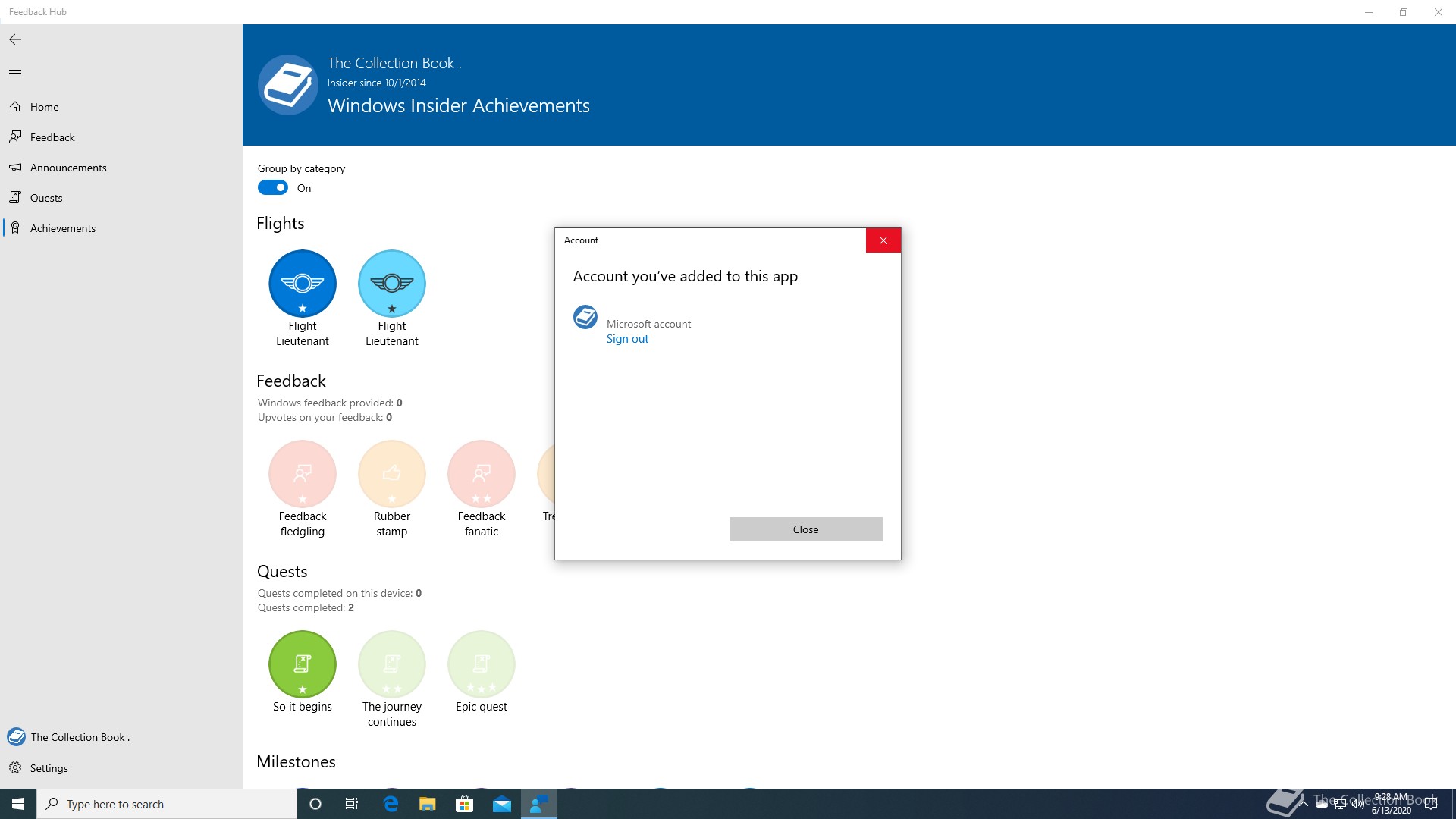
Task: Click the Flights section heading
Action: [x=280, y=223]
